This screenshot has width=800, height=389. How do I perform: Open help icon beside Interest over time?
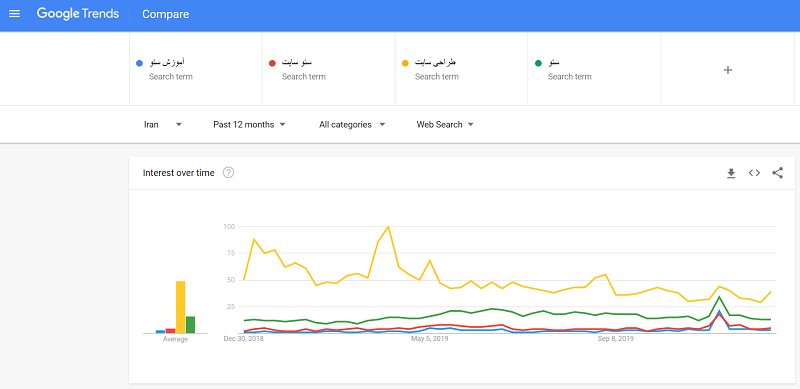(x=229, y=173)
